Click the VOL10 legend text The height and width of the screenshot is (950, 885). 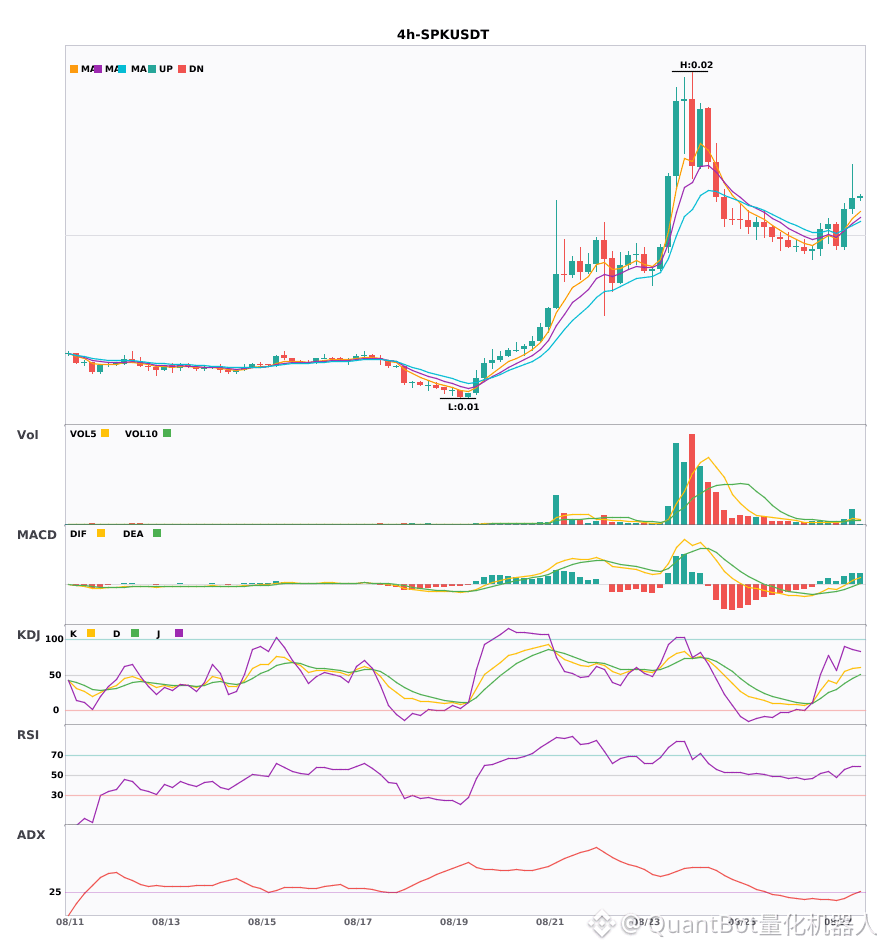pos(141,434)
